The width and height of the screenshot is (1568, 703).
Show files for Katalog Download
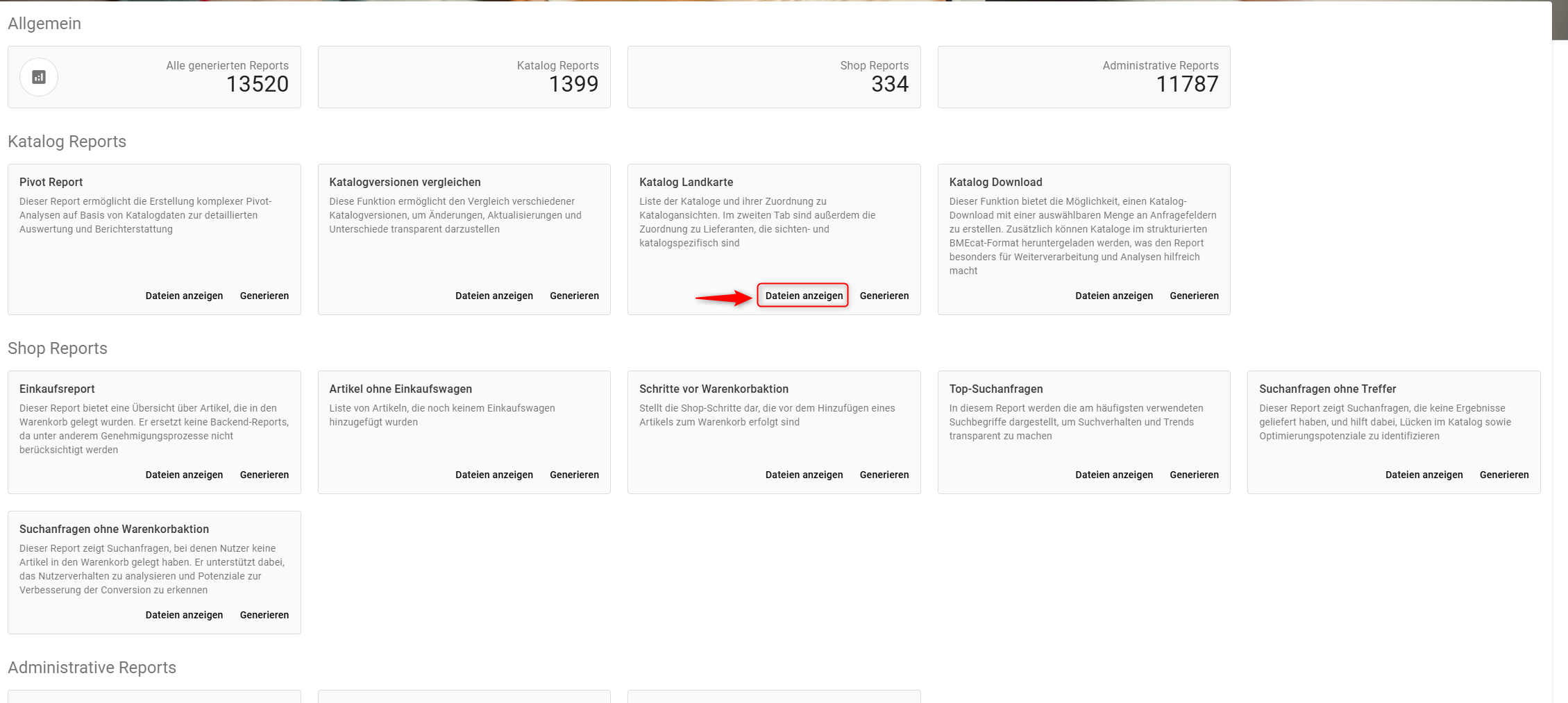pyautogui.click(x=1113, y=296)
